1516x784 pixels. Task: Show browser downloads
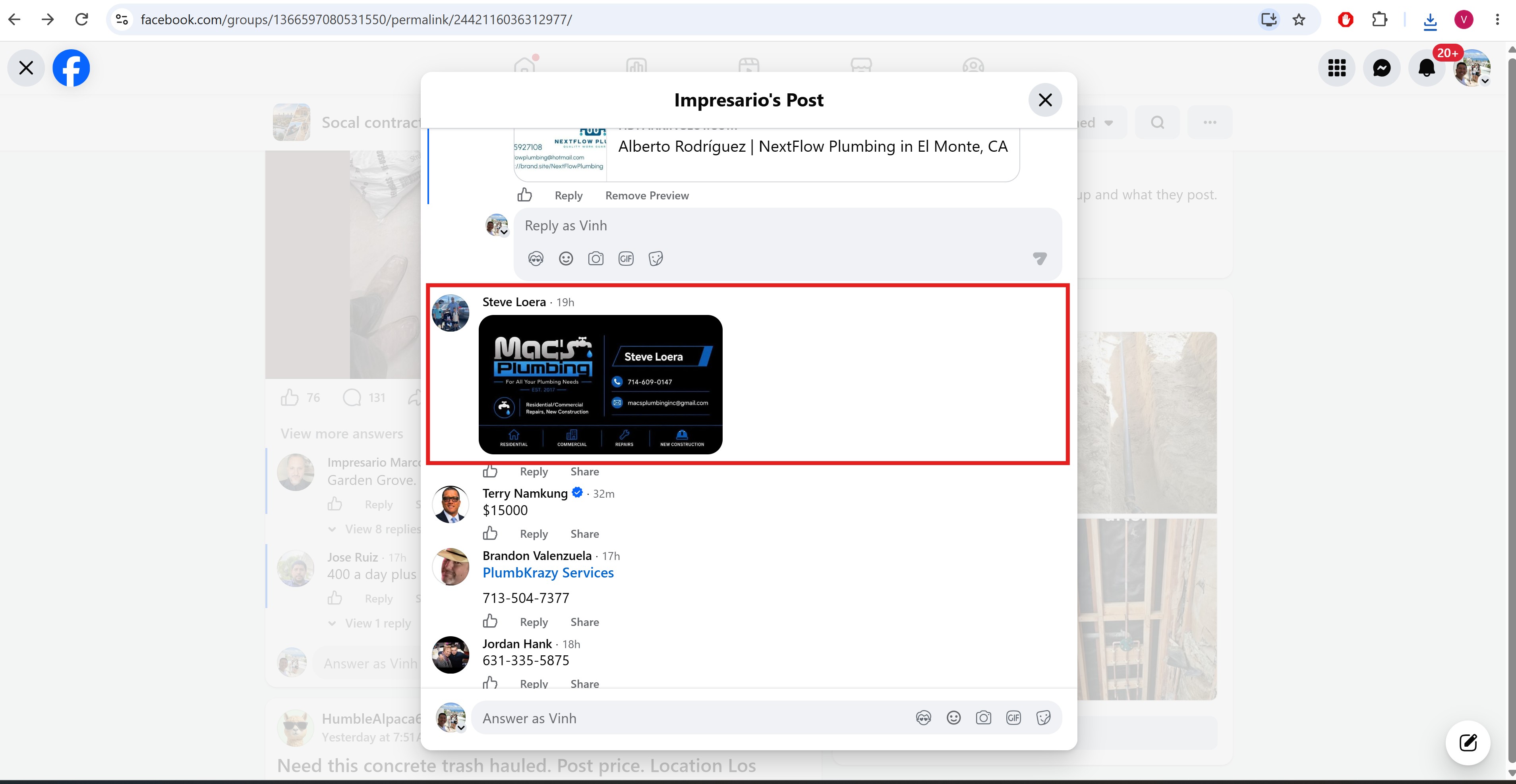pos(1430,21)
